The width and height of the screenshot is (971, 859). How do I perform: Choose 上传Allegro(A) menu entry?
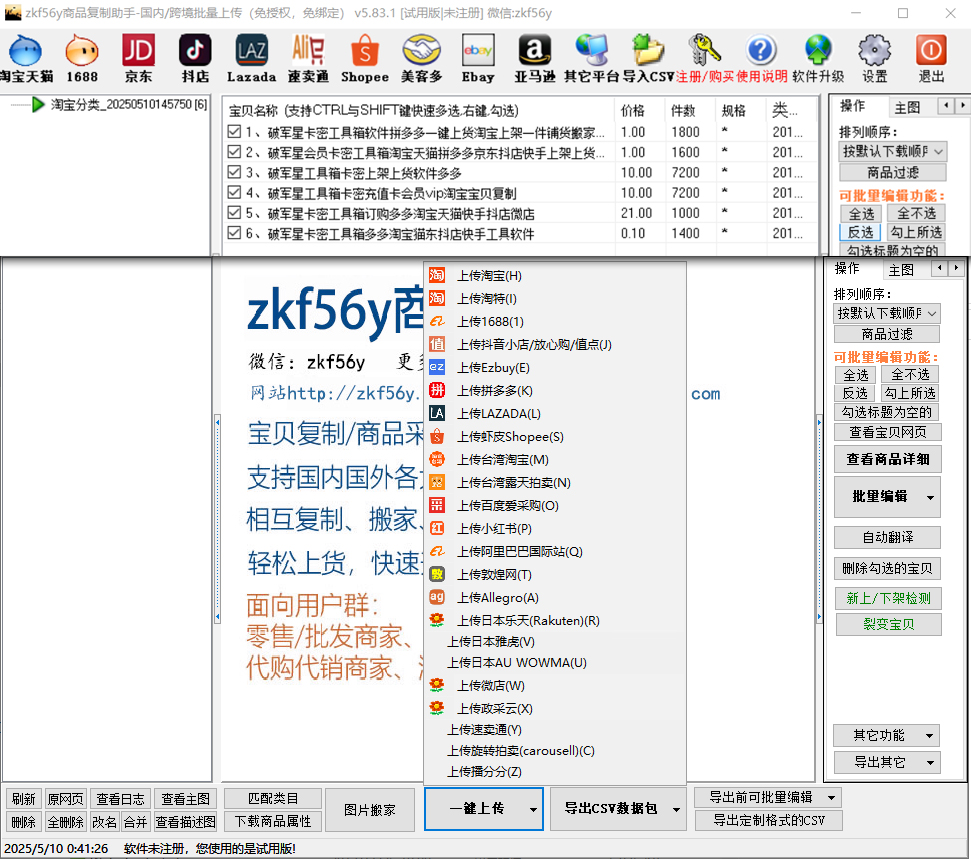tap(555, 598)
